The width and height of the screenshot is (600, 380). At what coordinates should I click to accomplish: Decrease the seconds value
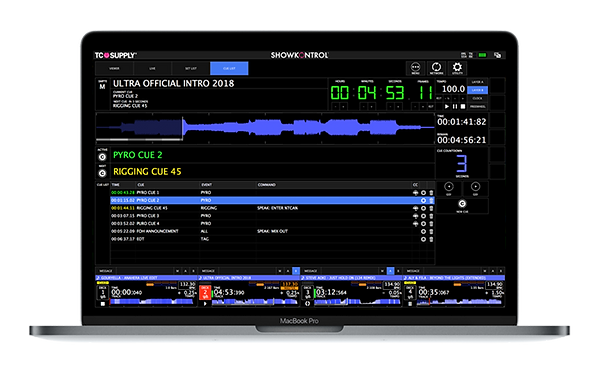pyautogui.click(x=390, y=106)
